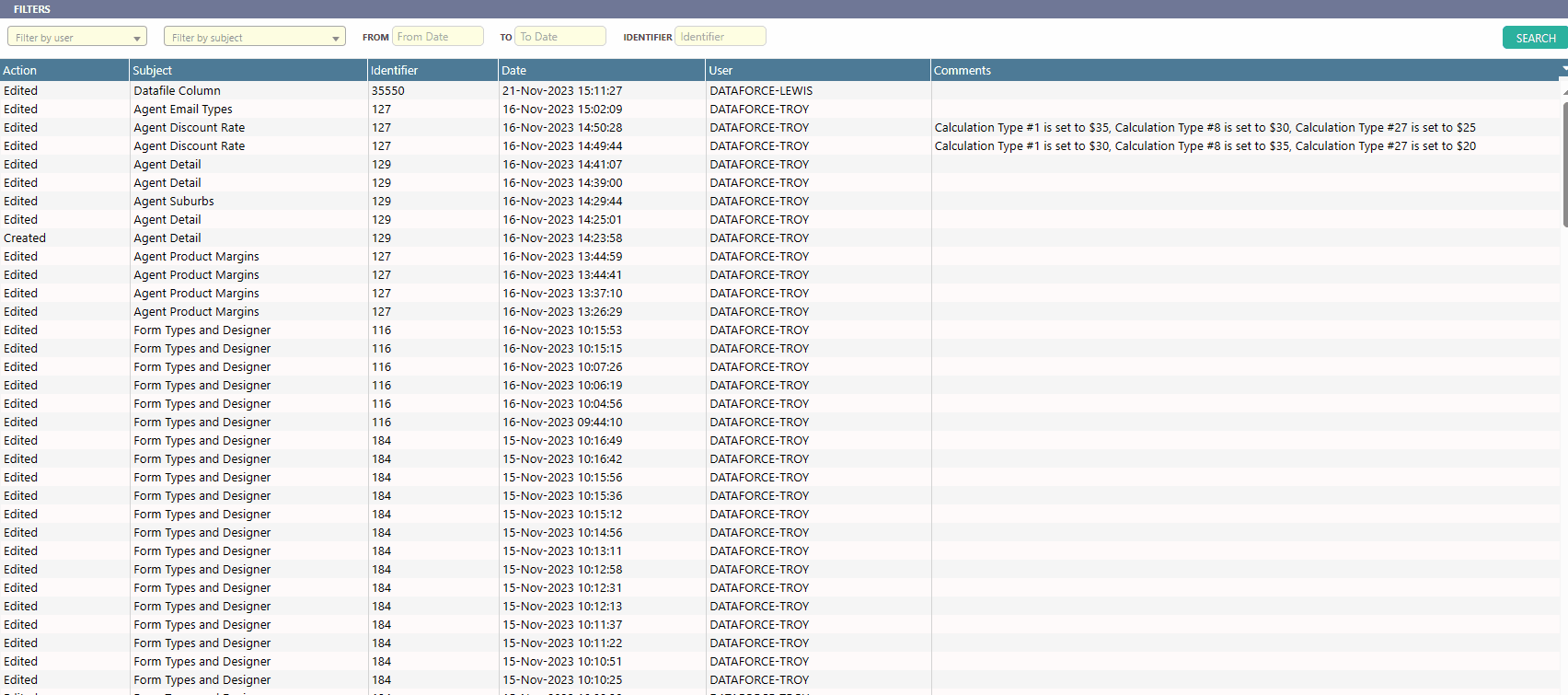This screenshot has width=1568, height=695.
Task: Click the SEARCH button
Action: [x=1534, y=38]
